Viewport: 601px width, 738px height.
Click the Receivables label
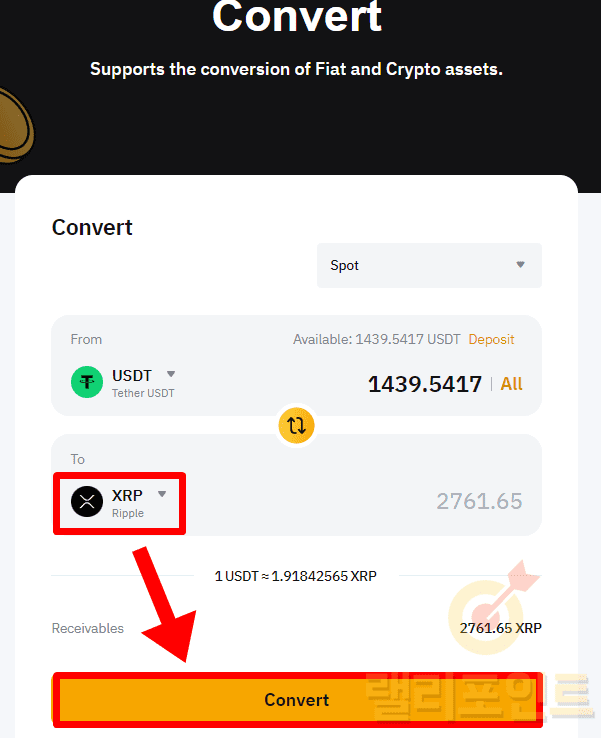(x=88, y=628)
